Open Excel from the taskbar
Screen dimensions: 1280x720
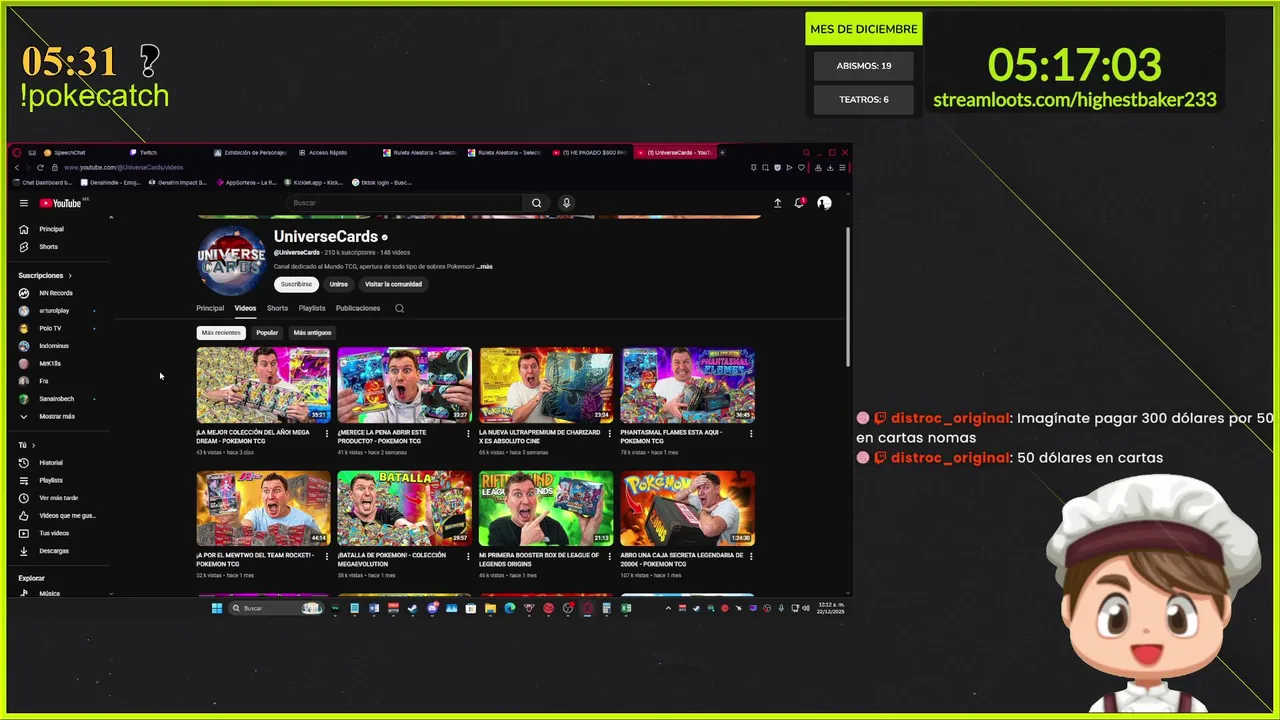(x=625, y=608)
